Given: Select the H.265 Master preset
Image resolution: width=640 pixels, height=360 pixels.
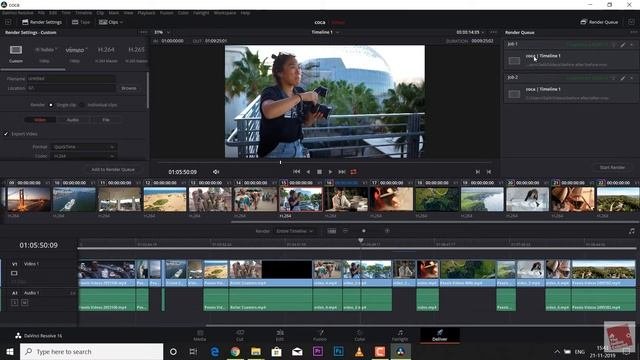Looking at the screenshot, I should 136,53.
